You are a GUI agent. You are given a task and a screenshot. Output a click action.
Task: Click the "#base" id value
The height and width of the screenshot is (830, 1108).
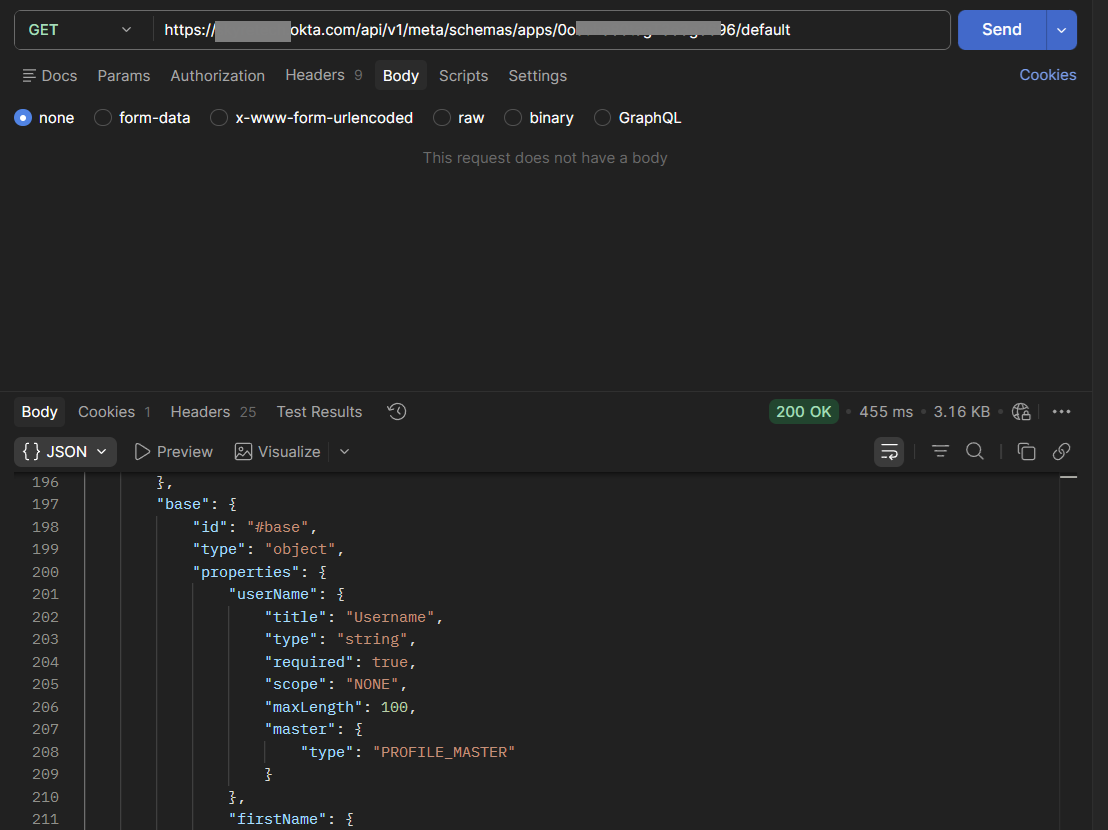click(x=277, y=527)
